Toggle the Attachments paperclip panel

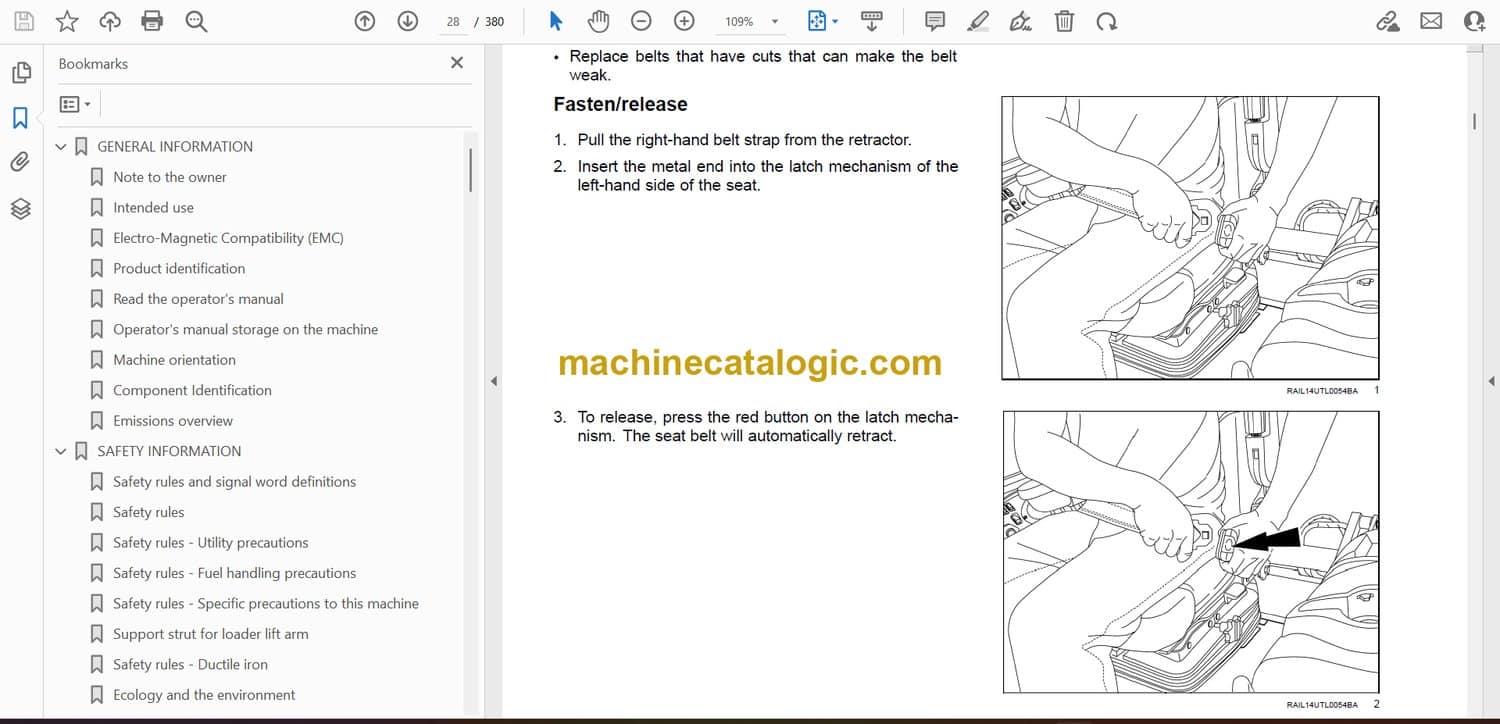point(20,162)
